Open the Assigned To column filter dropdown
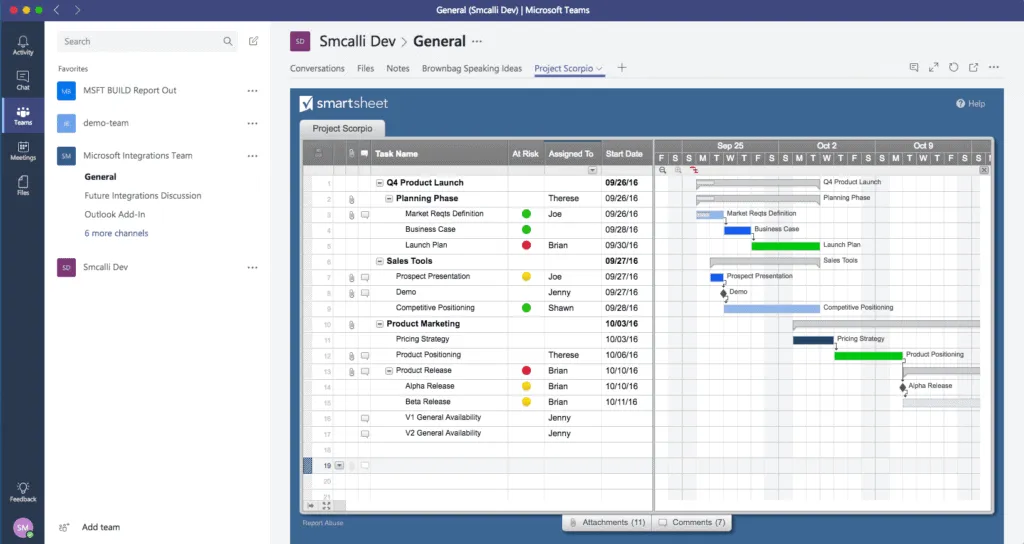Screen dimensions: 1024x544 [x=592, y=170]
